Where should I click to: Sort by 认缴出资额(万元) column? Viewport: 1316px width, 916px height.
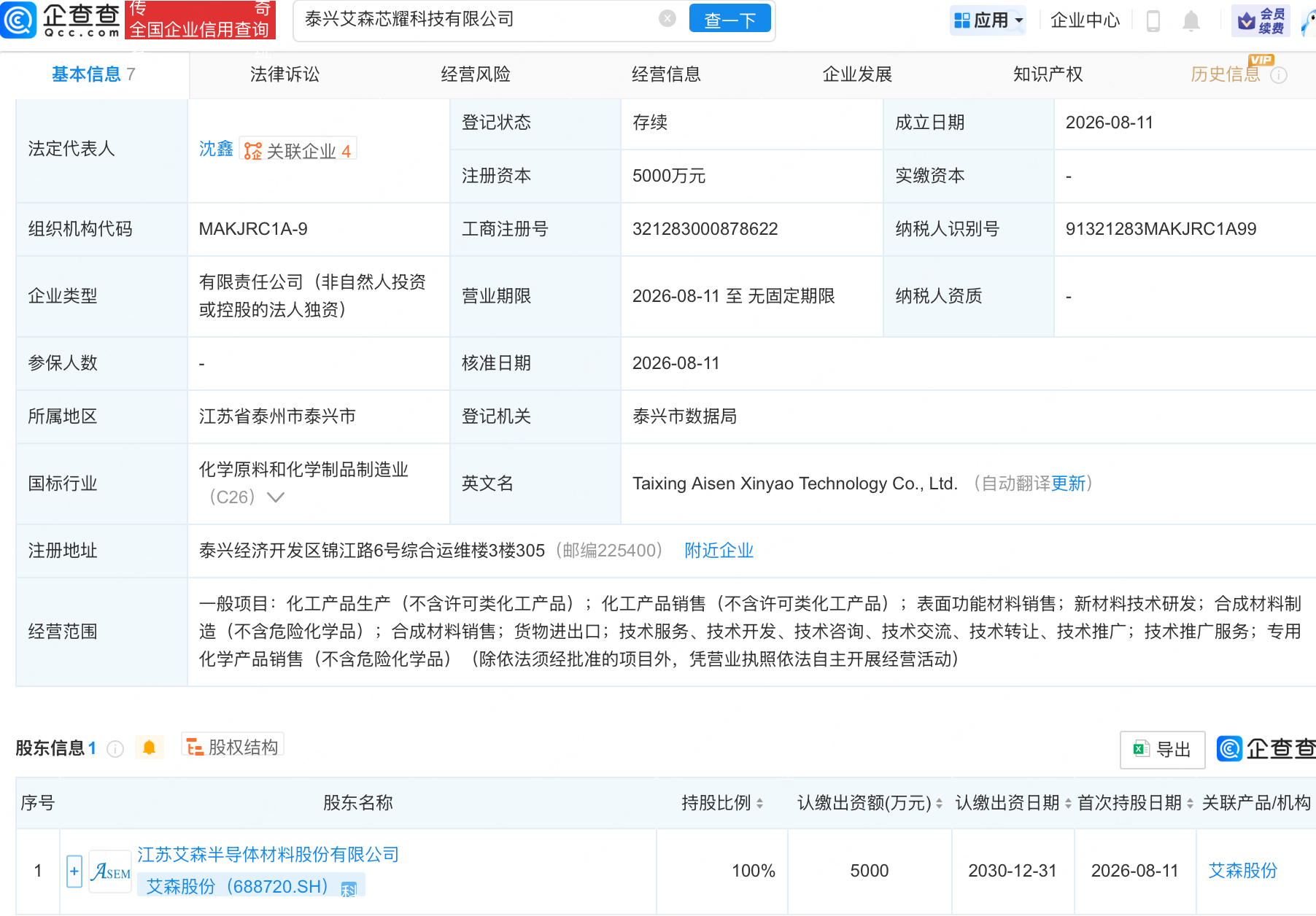point(939,804)
